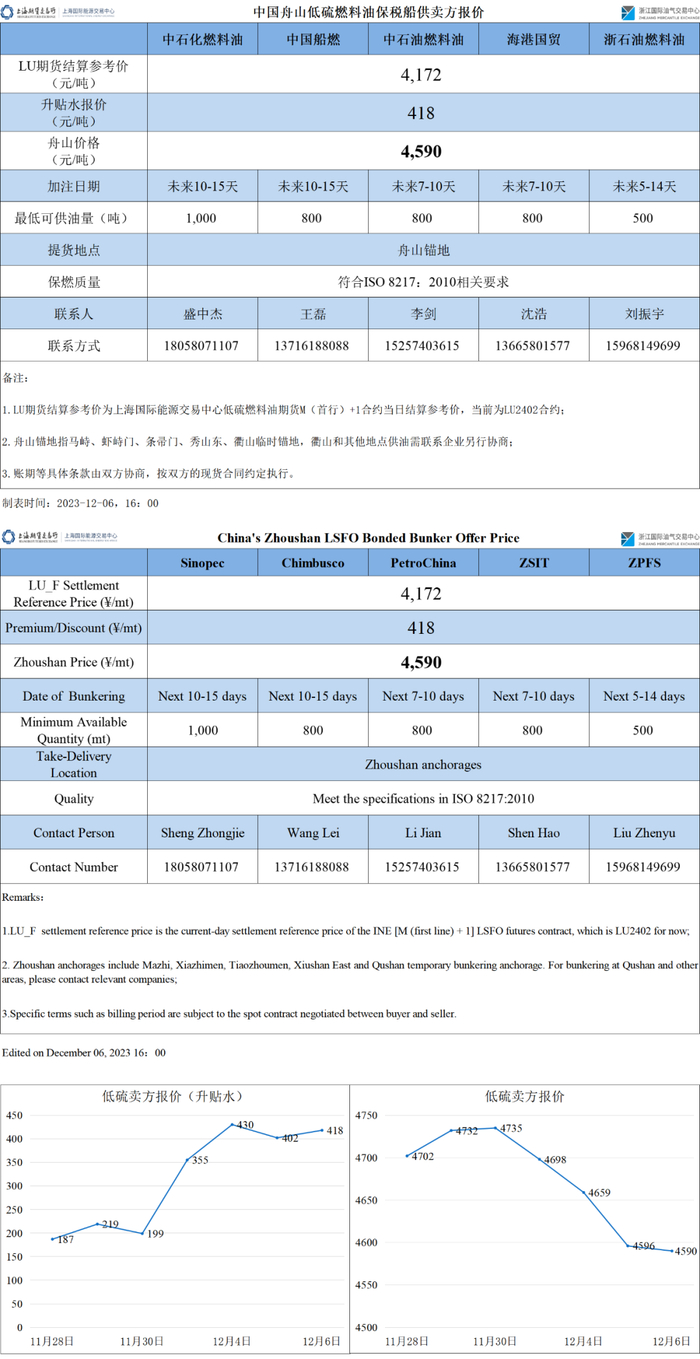Click the Remarks heading in English notes

[x=23, y=898]
